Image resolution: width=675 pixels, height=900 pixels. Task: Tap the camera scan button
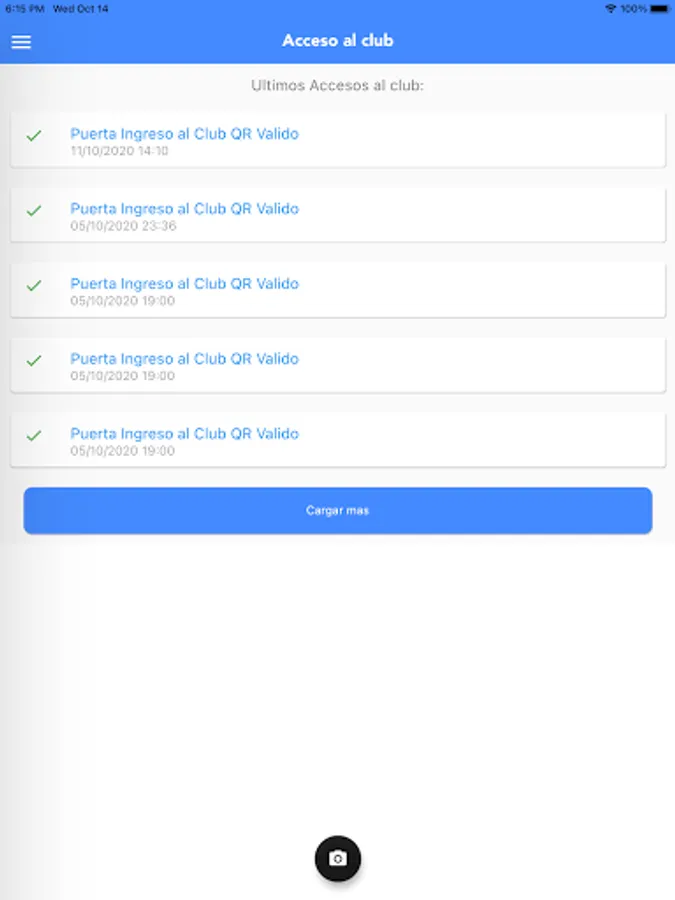tap(338, 858)
